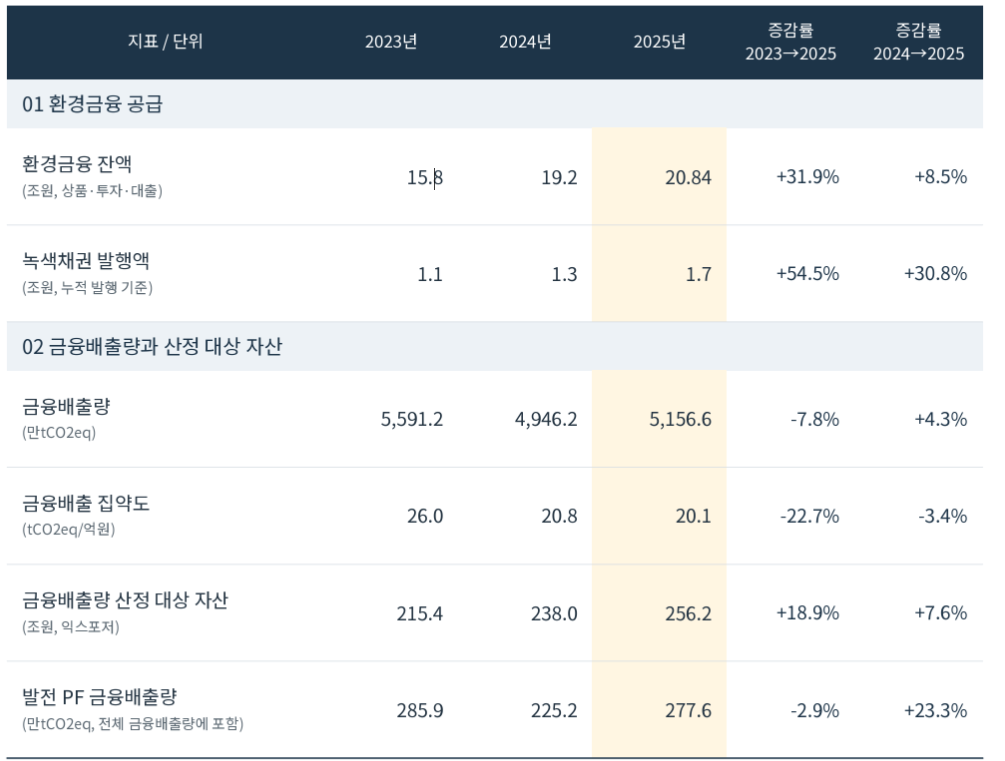
Task: Click the -22.7% change value
Action: tap(810, 516)
